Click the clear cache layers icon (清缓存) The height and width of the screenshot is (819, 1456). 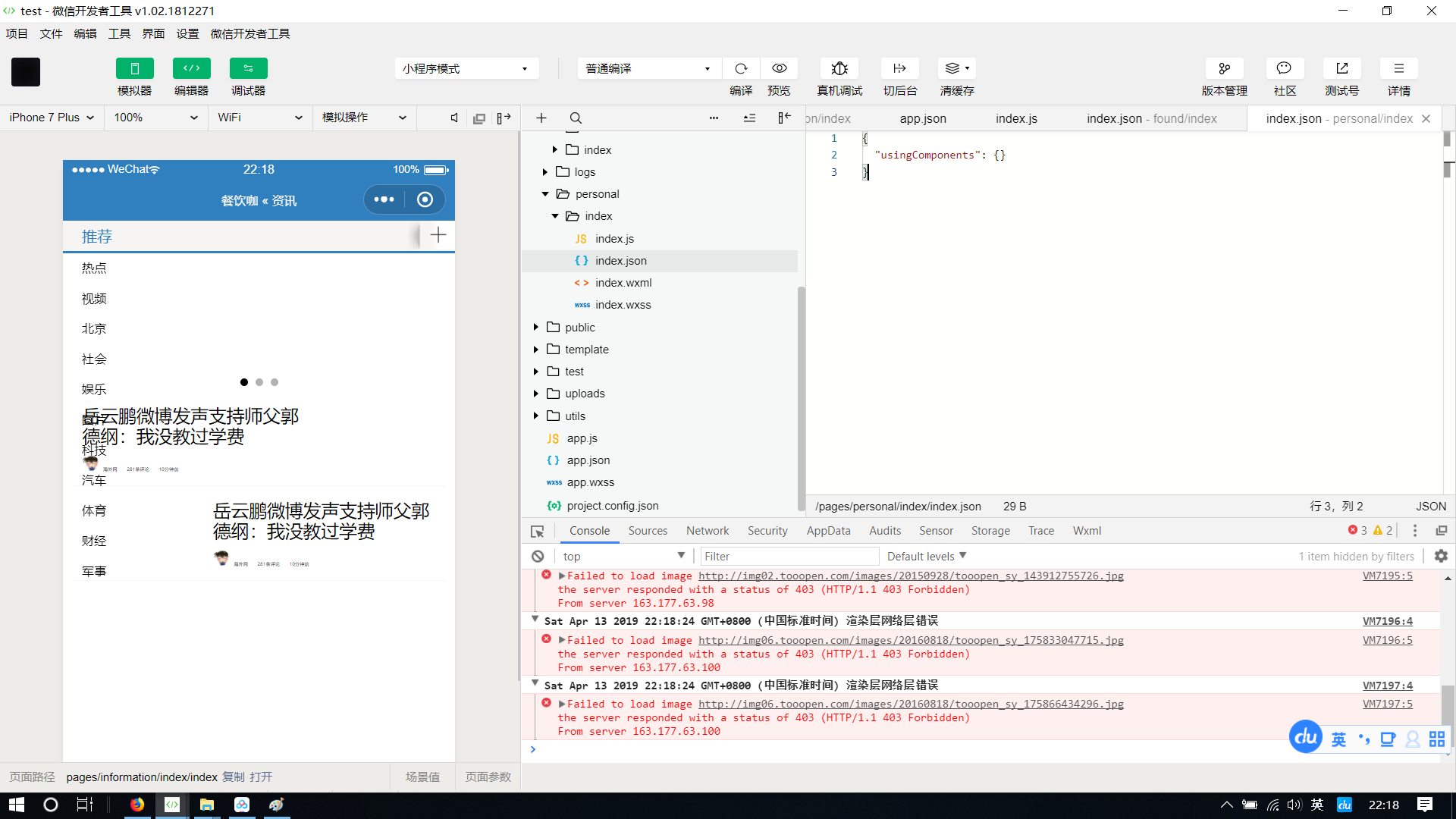(952, 69)
